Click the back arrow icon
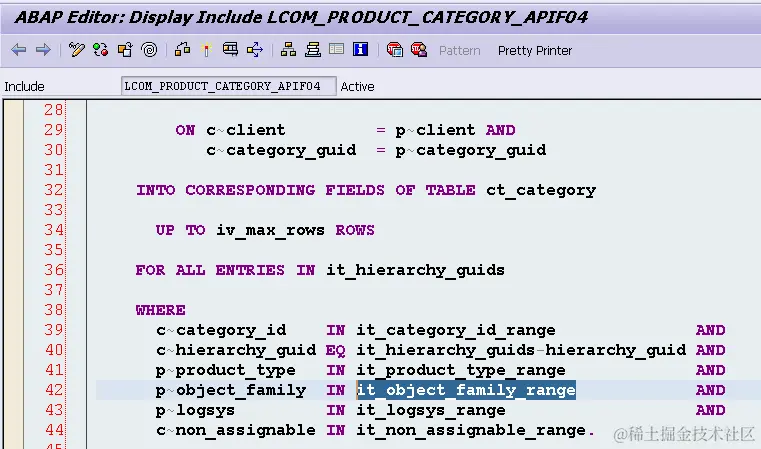 (x=18, y=50)
